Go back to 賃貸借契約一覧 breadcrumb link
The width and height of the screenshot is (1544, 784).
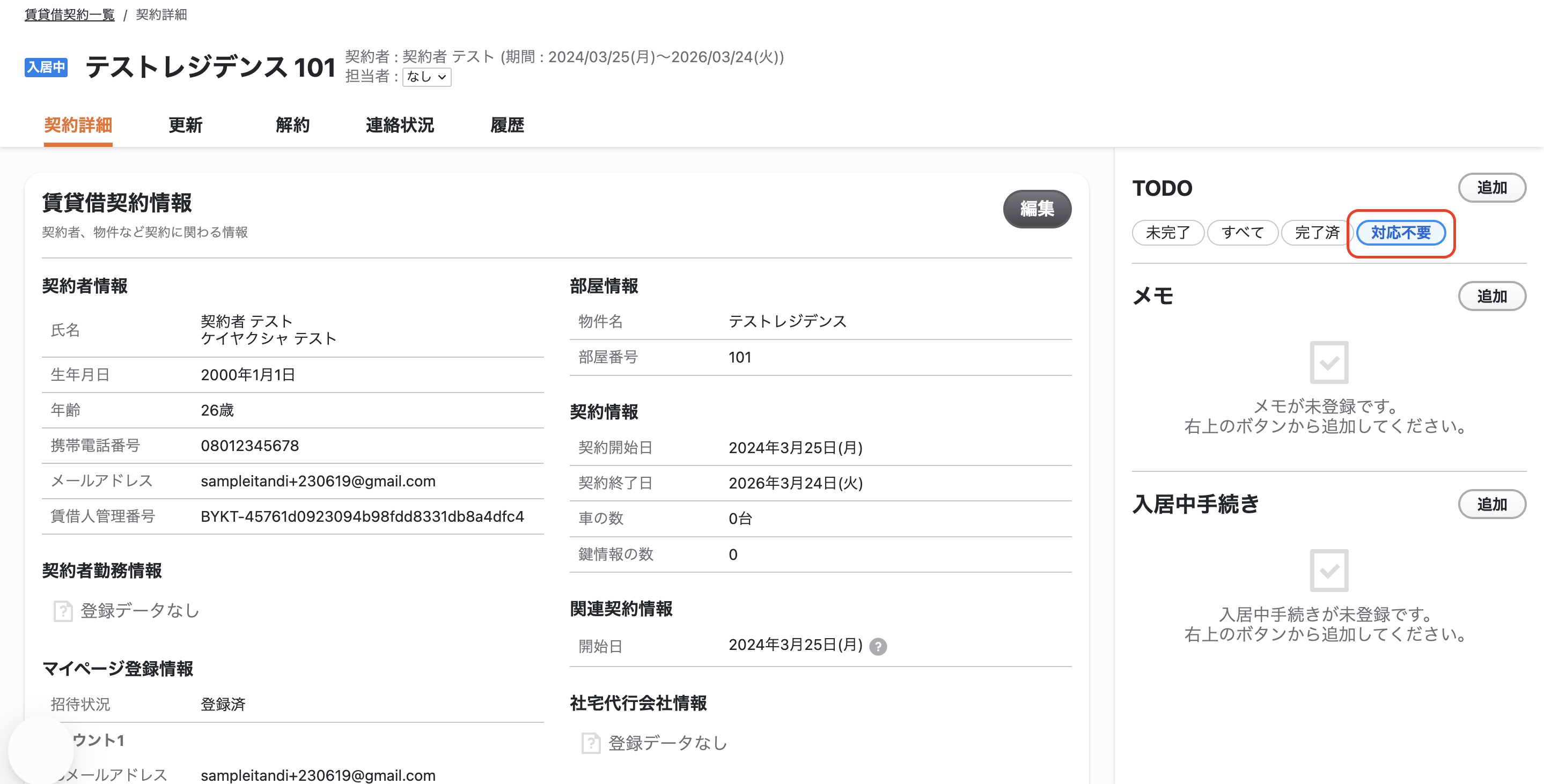[70, 14]
